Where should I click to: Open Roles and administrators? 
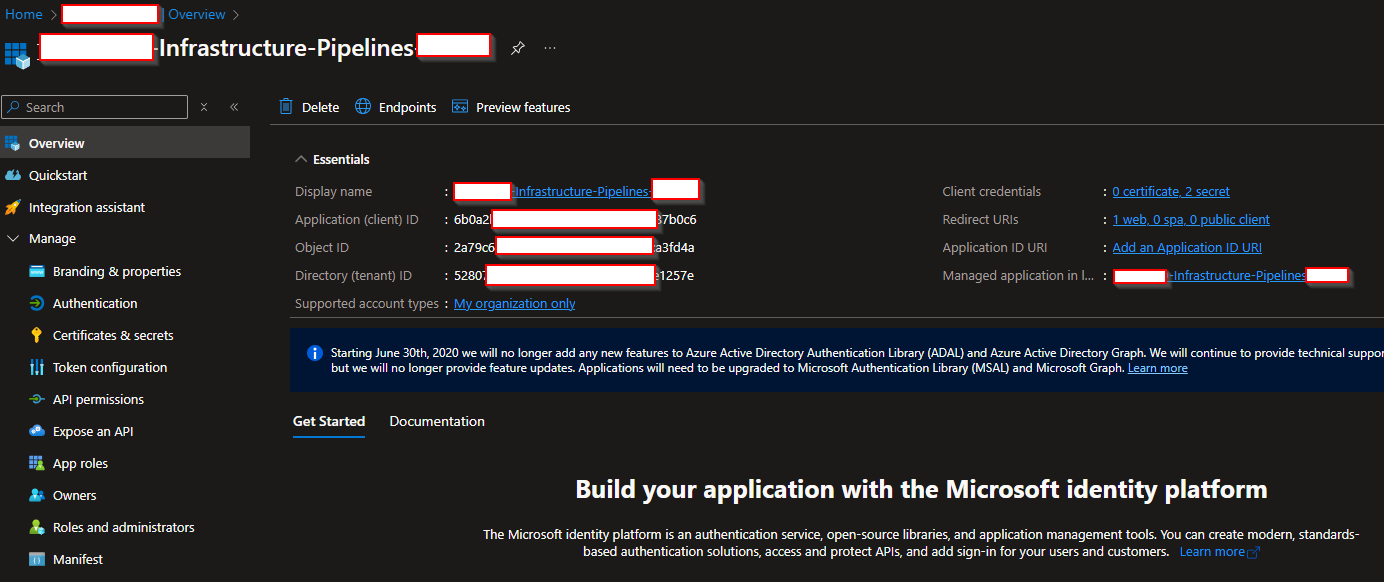(125, 527)
